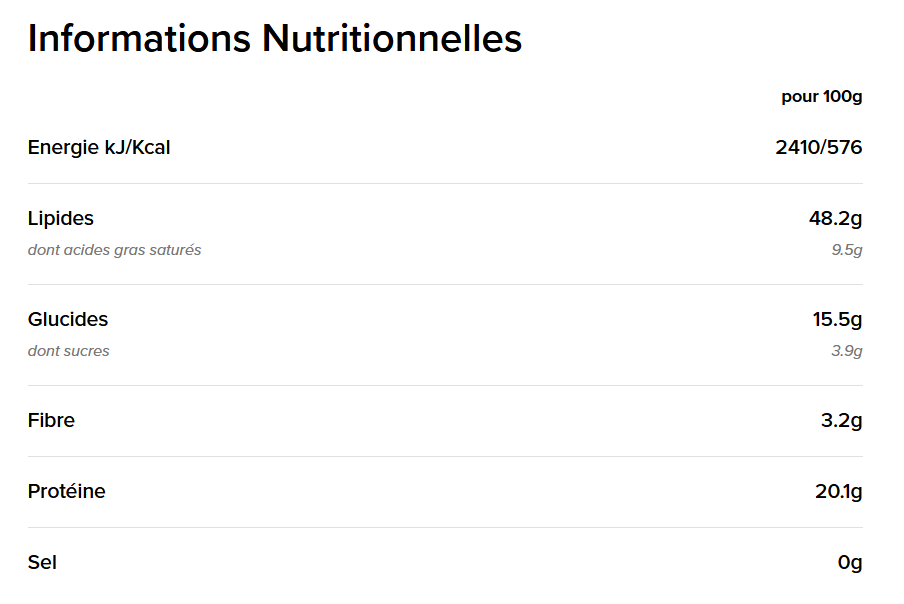This screenshot has height=604, width=904.
Task: Click the Protéine row label
Action: point(66,491)
